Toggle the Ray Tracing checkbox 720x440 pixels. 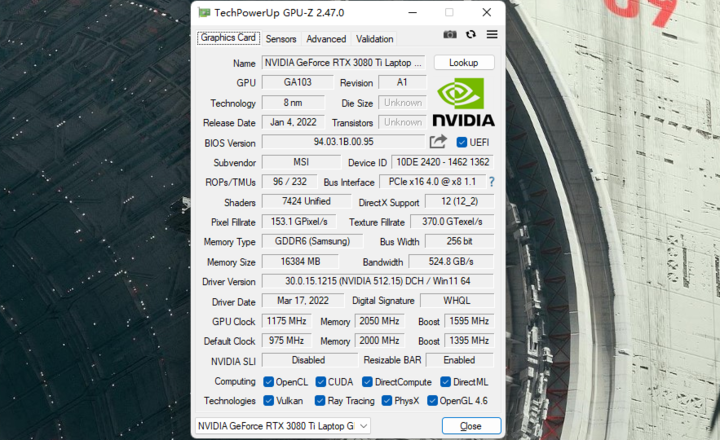pos(320,401)
